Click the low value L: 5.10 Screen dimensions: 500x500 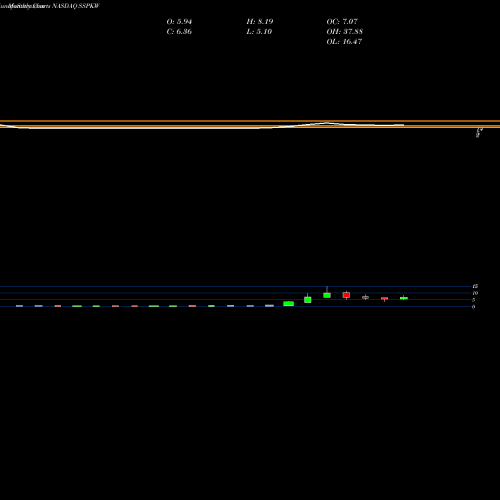click(259, 32)
